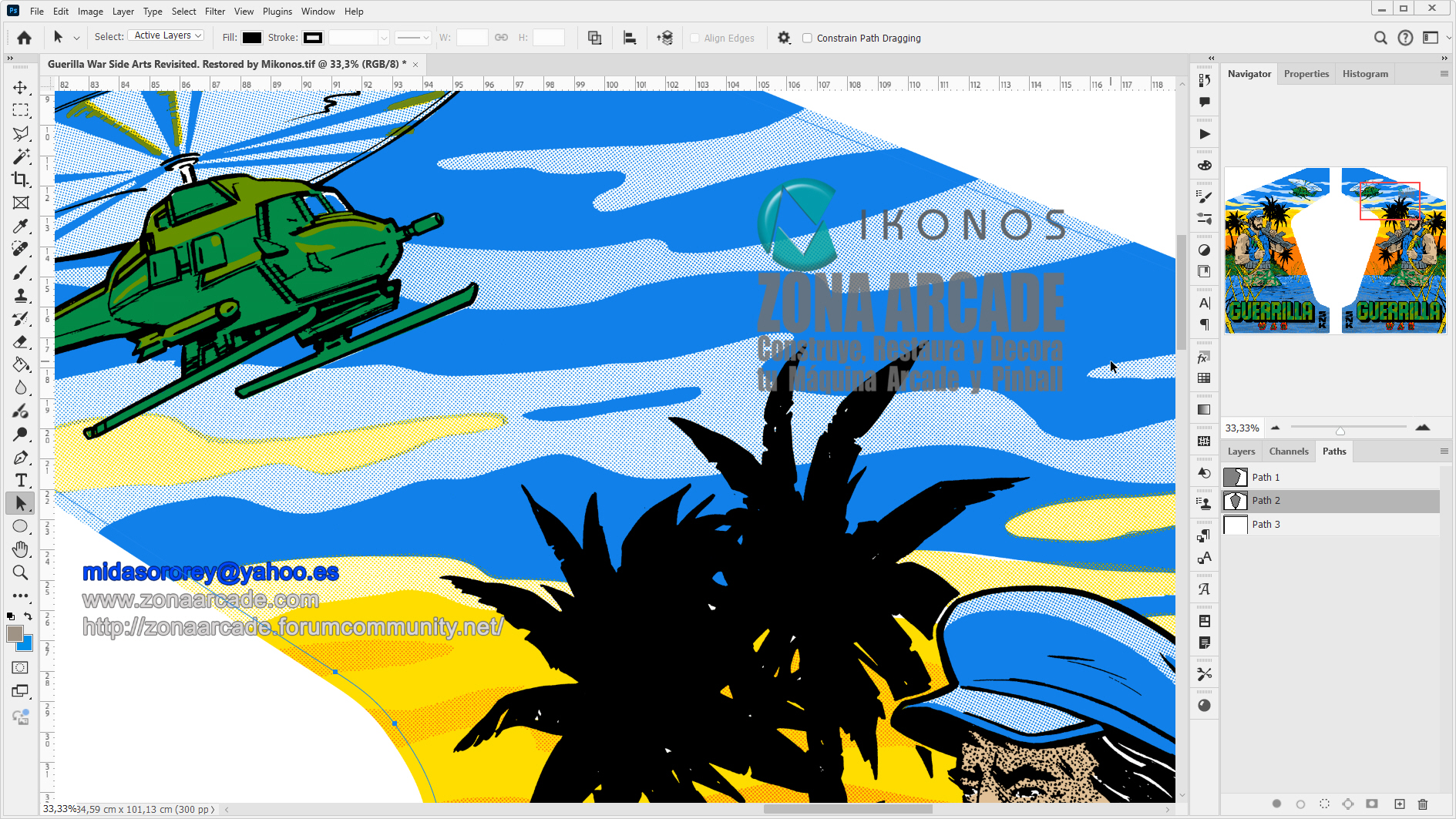
Task: Select the Paint Bucket tool
Action: pos(21,365)
